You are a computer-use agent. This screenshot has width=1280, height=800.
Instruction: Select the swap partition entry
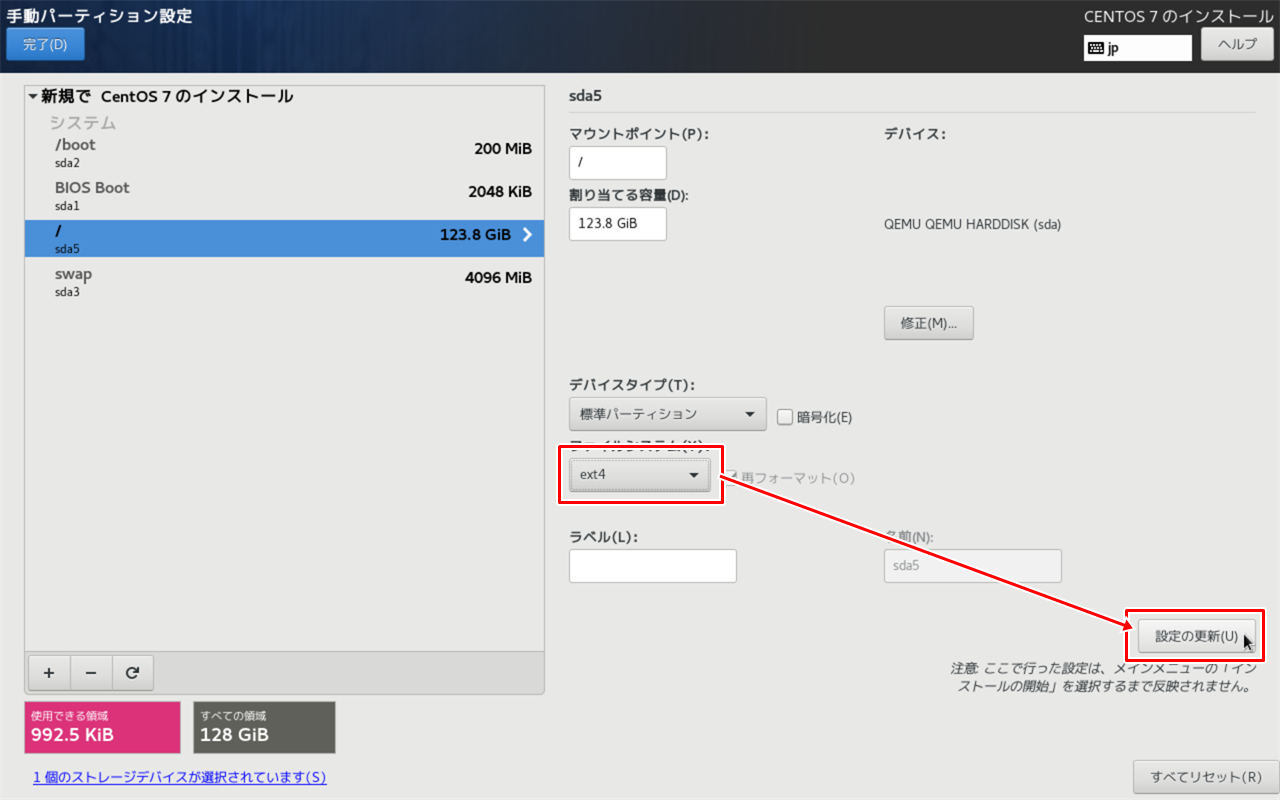tap(200, 281)
